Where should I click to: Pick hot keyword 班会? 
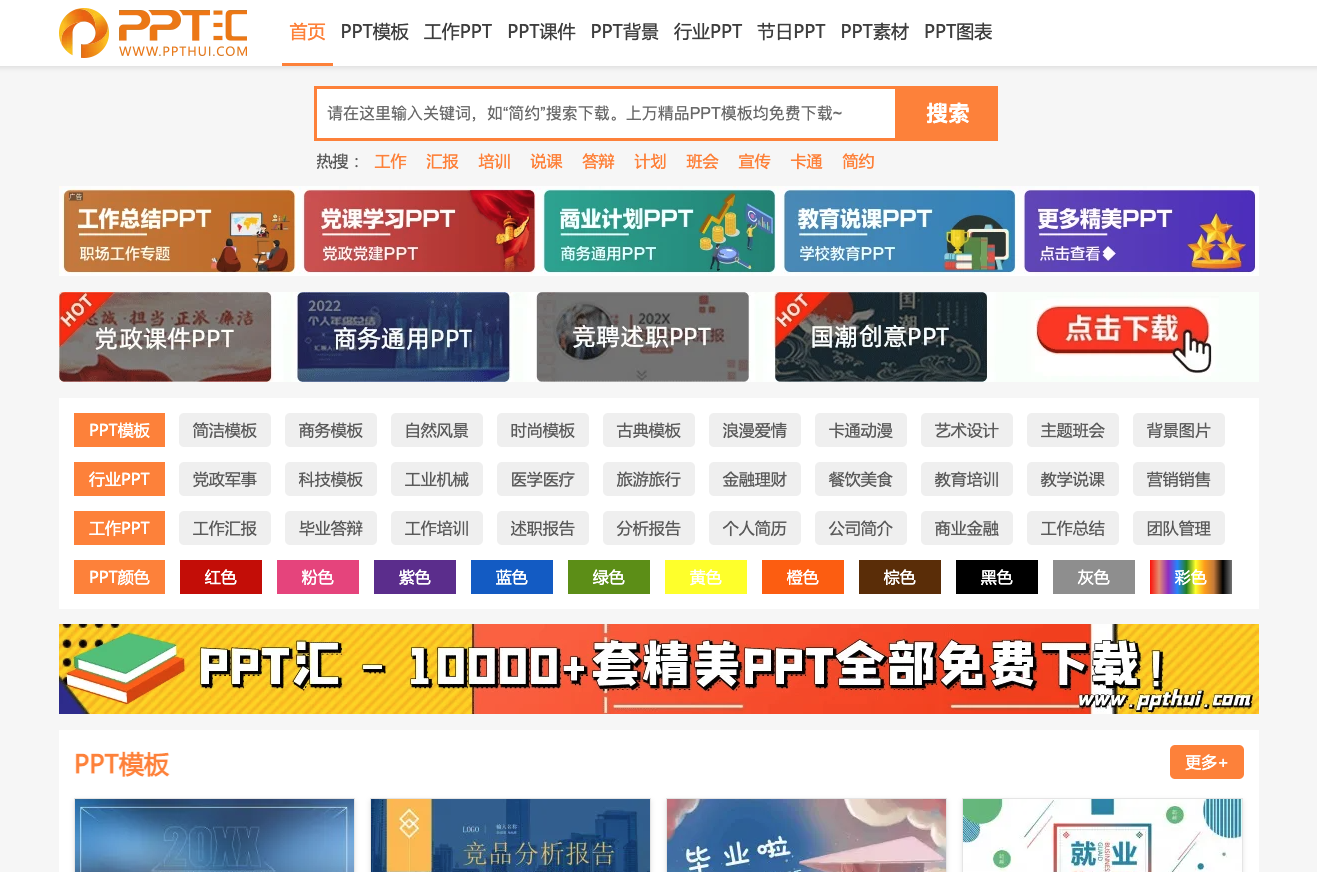tap(703, 162)
